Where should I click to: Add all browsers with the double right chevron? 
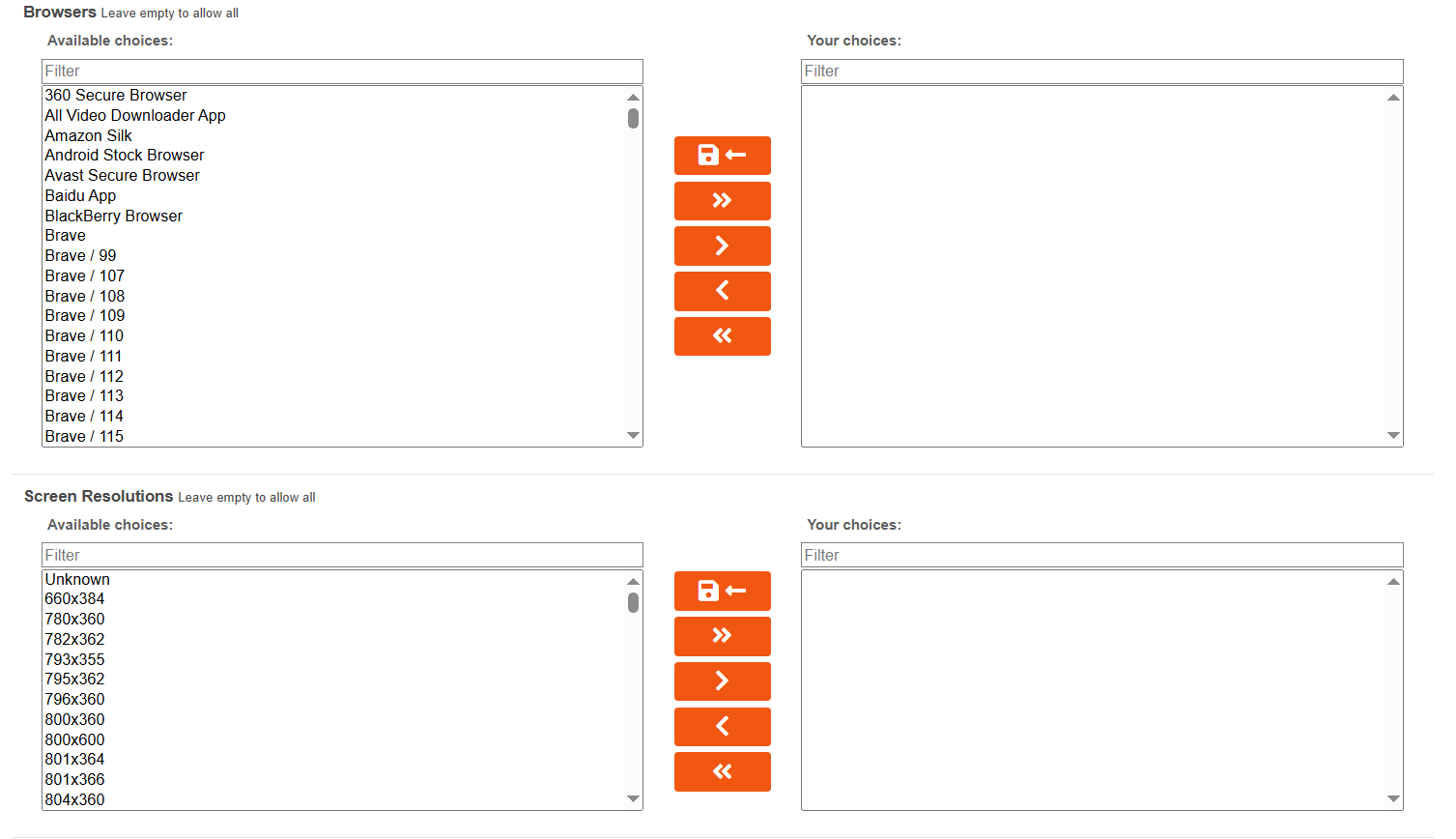click(722, 201)
